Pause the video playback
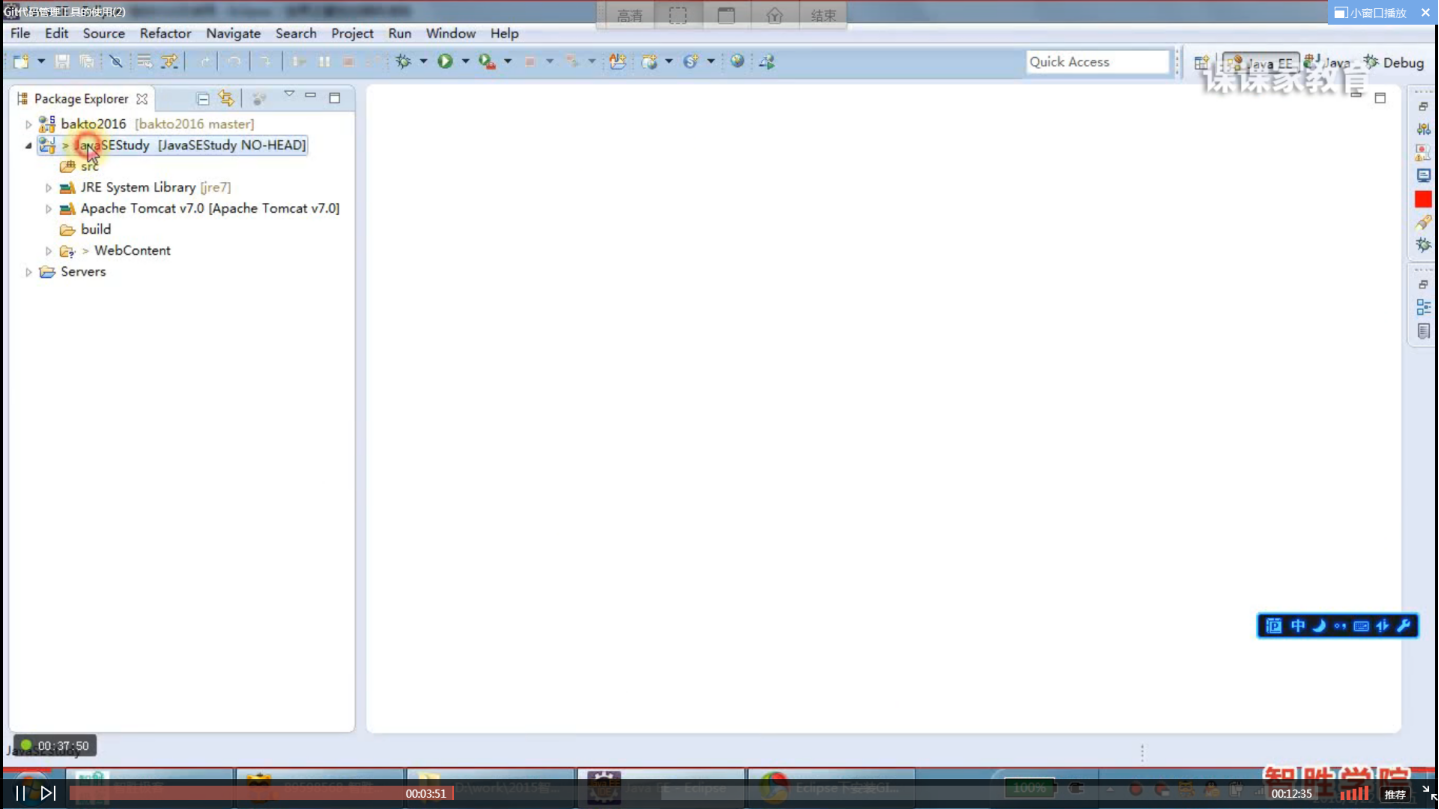Image resolution: width=1439 pixels, height=809 pixels. (x=20, y=793)
